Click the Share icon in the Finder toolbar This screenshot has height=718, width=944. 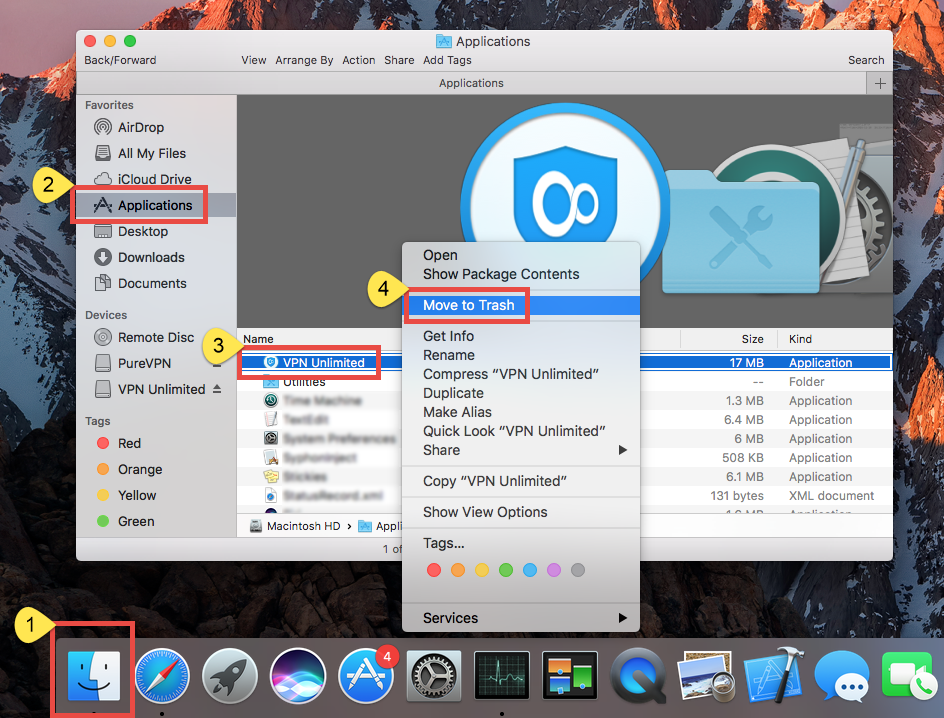coord(399,60)
